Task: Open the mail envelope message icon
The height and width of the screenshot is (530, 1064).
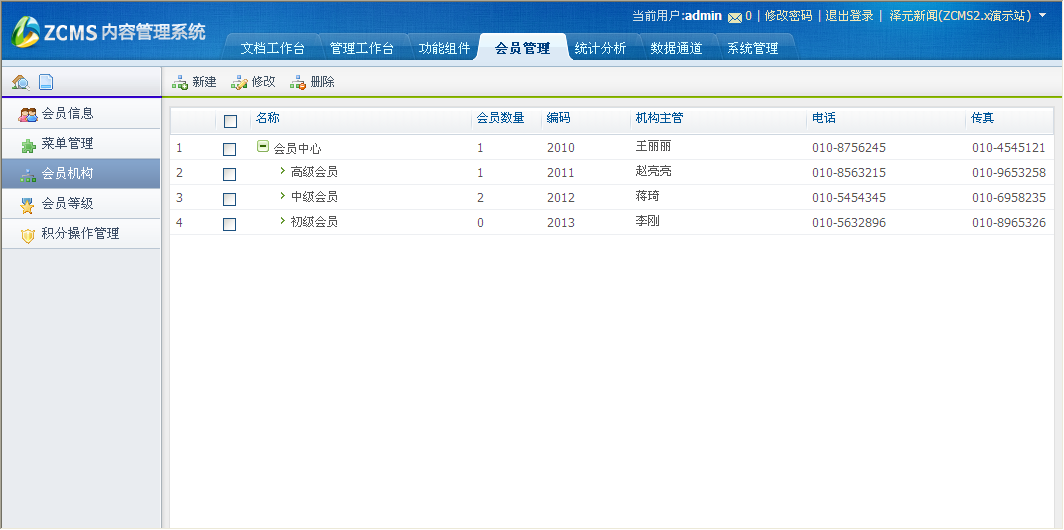Action: [735, 17]
